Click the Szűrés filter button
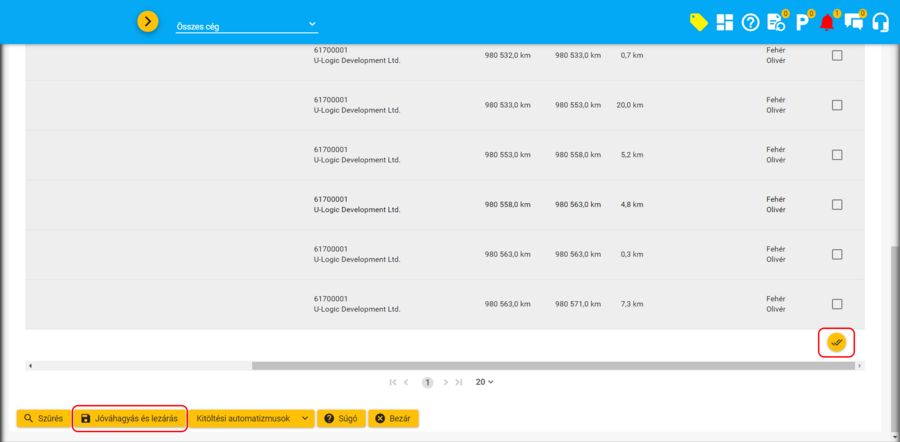 43,418
